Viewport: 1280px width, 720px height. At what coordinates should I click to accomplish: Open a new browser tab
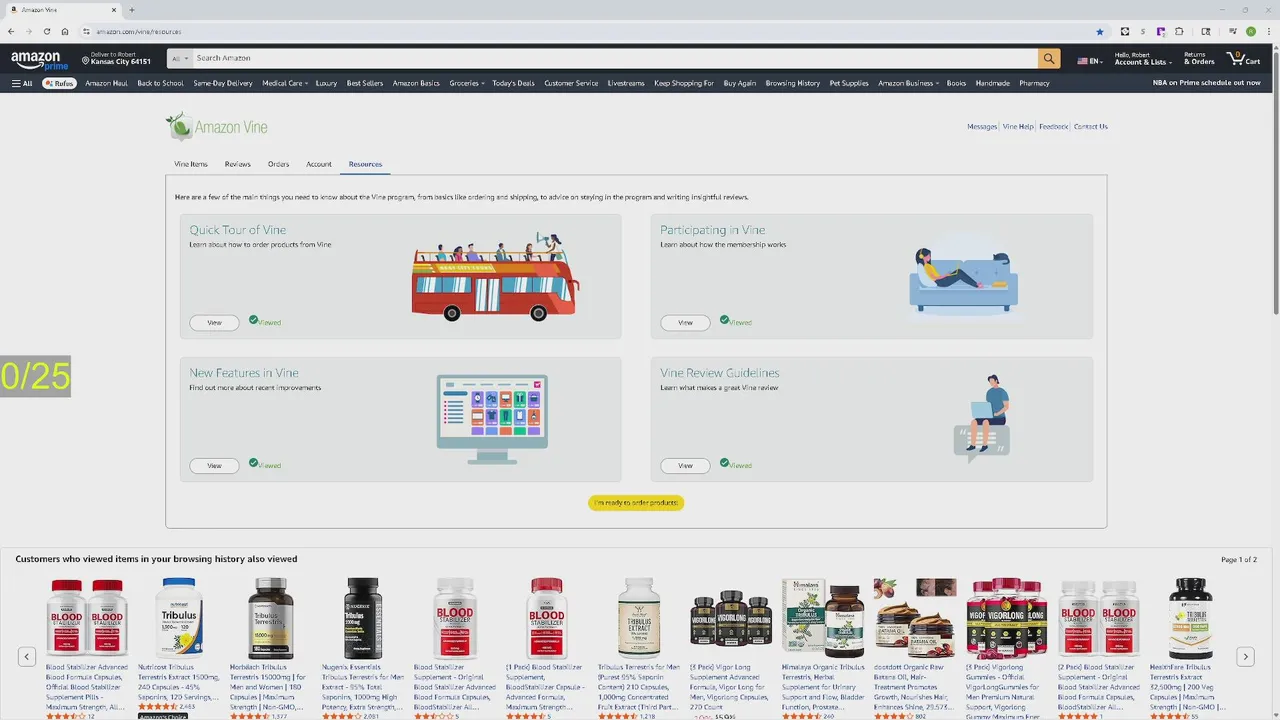(x=131, y=10)
